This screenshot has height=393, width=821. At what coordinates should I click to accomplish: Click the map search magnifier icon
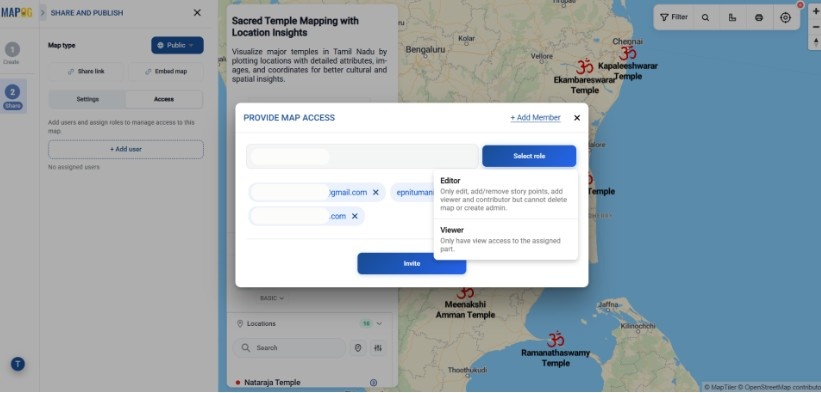coord(705,18)
